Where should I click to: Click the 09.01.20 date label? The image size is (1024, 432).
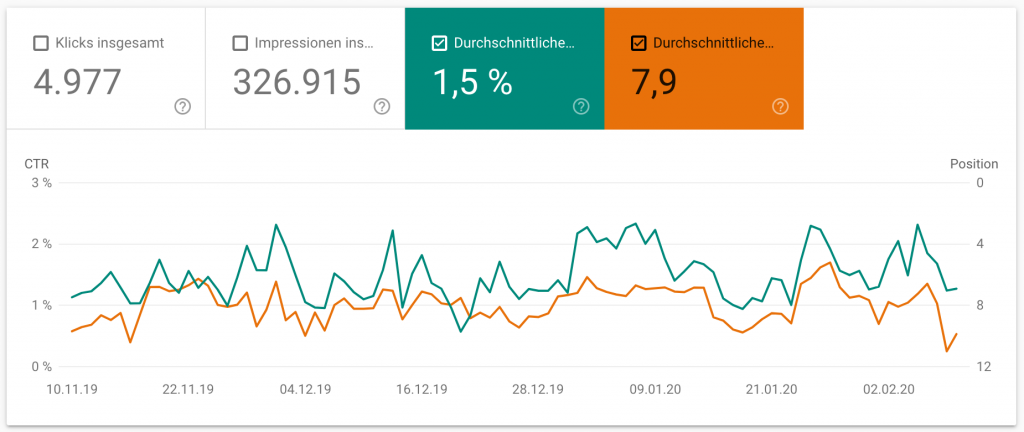pos(654,390)
